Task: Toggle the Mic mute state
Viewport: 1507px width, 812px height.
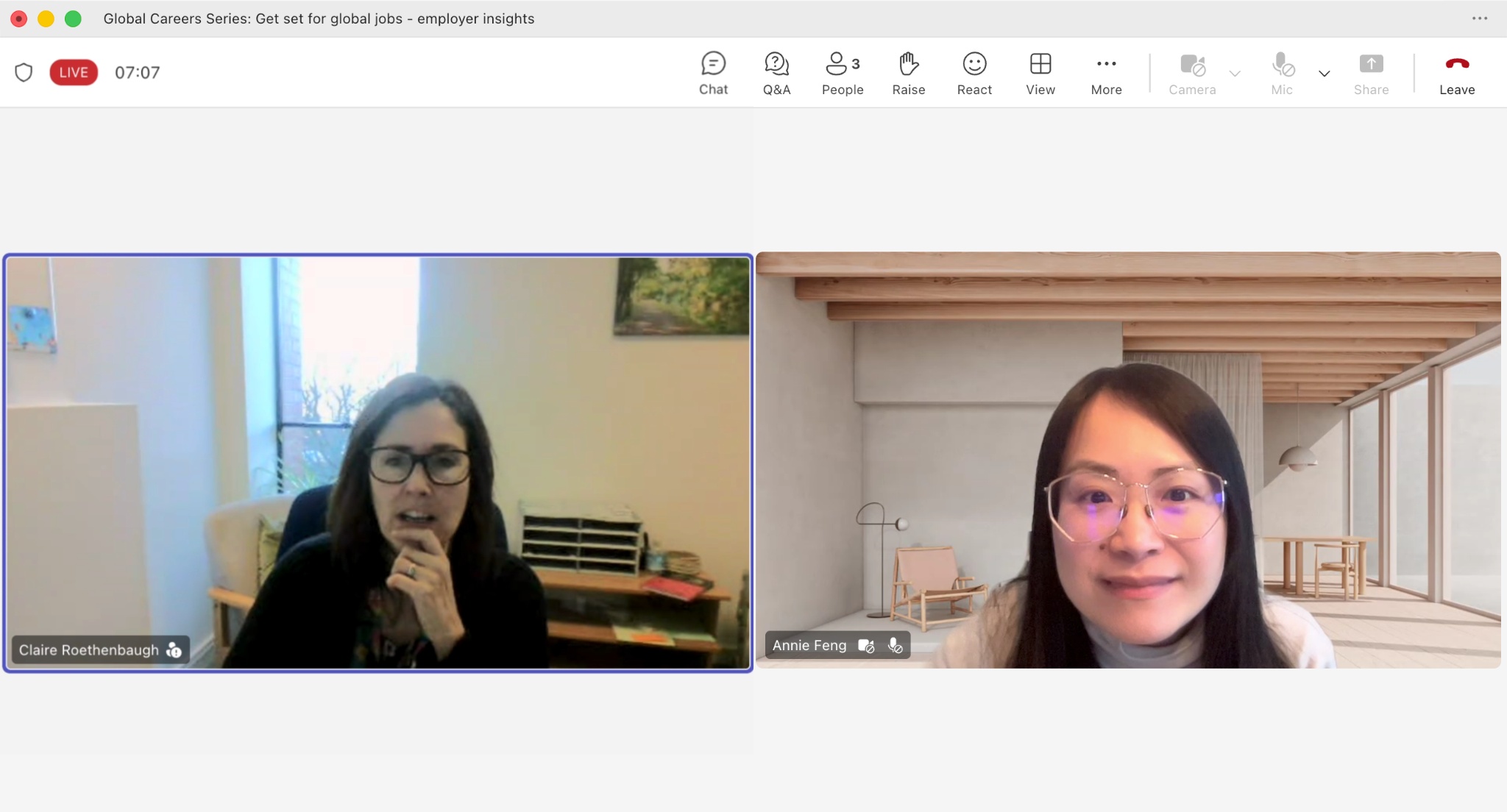Action: pos(1282,73)
